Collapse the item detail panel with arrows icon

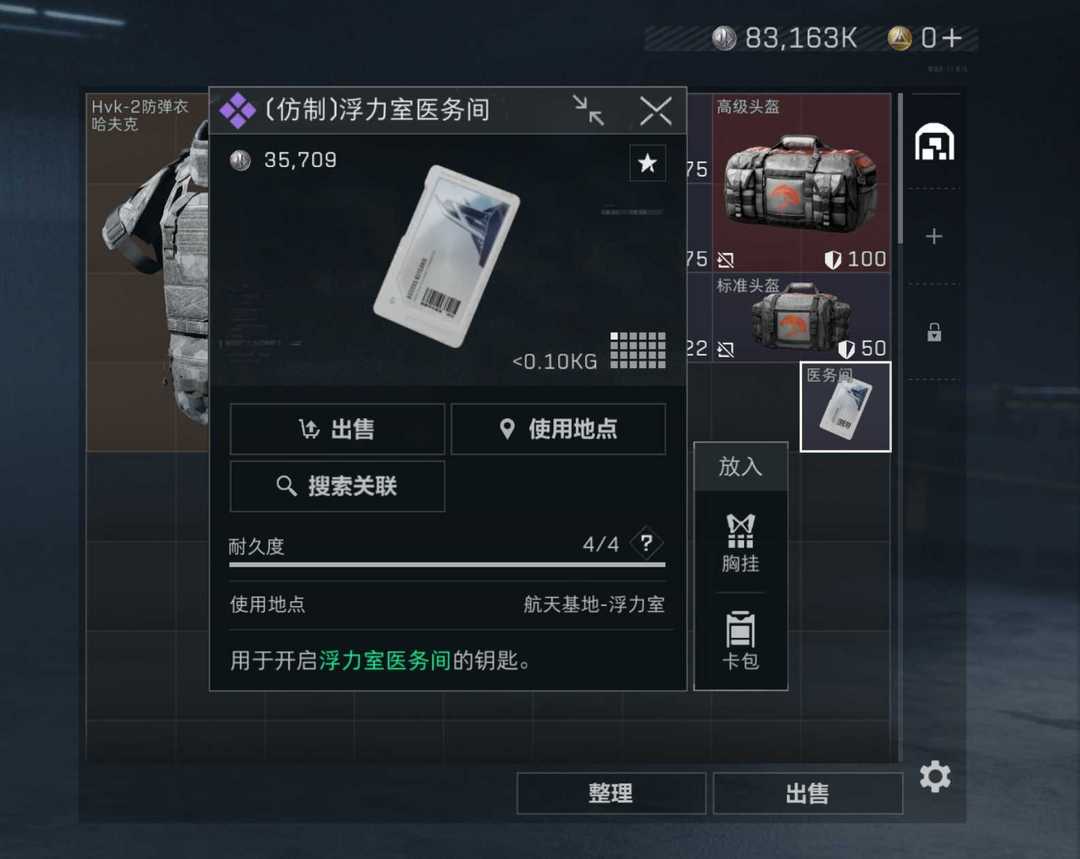588,110
